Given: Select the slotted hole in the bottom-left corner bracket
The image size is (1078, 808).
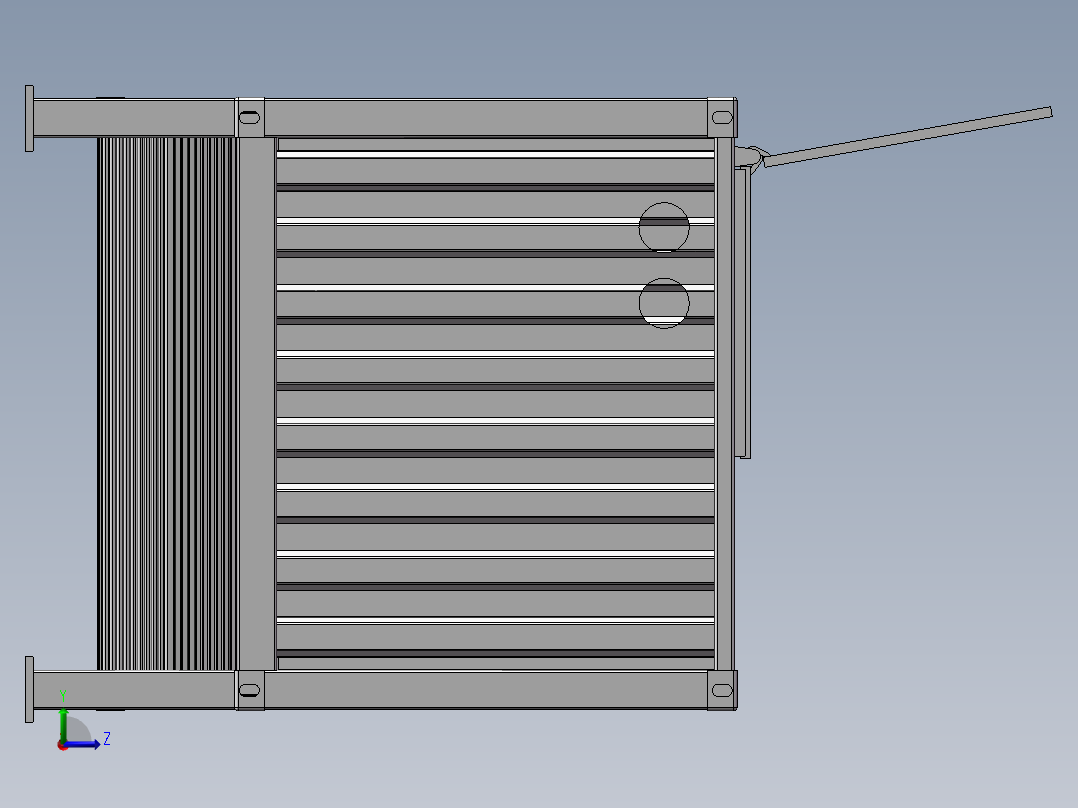Looking at the screenshot, I should tap(250, 690).
